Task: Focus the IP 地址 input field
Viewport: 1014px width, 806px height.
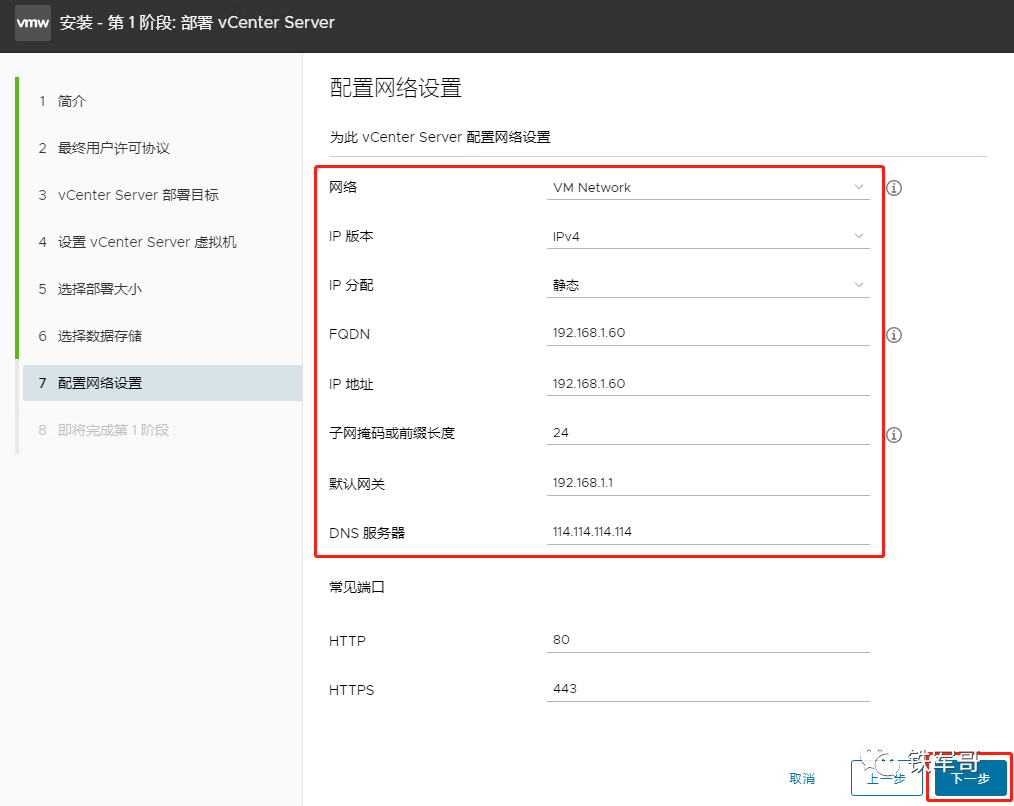Action: [x=708, y=384]
